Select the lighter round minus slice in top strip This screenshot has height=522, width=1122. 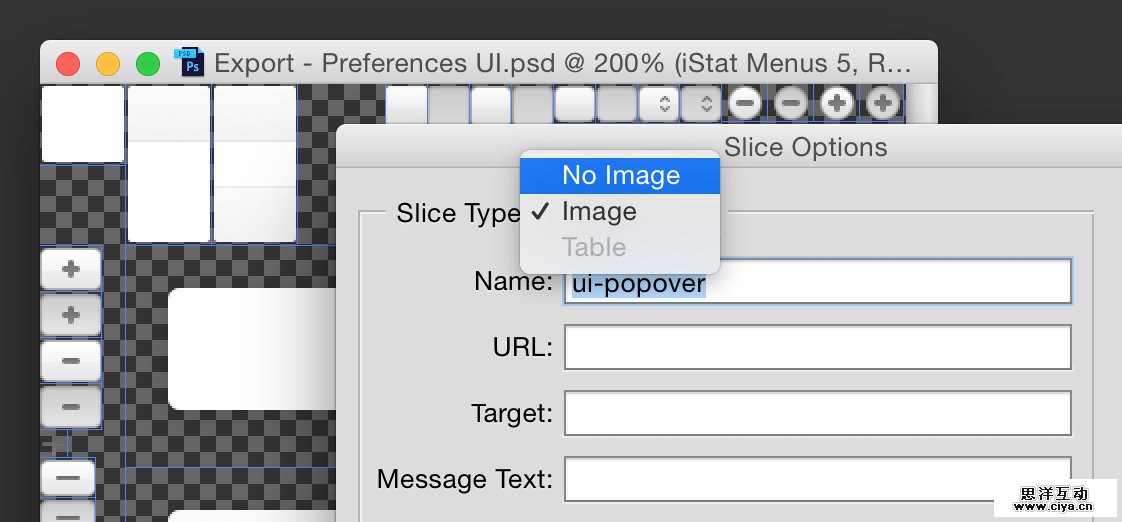[x=744, y=102]
